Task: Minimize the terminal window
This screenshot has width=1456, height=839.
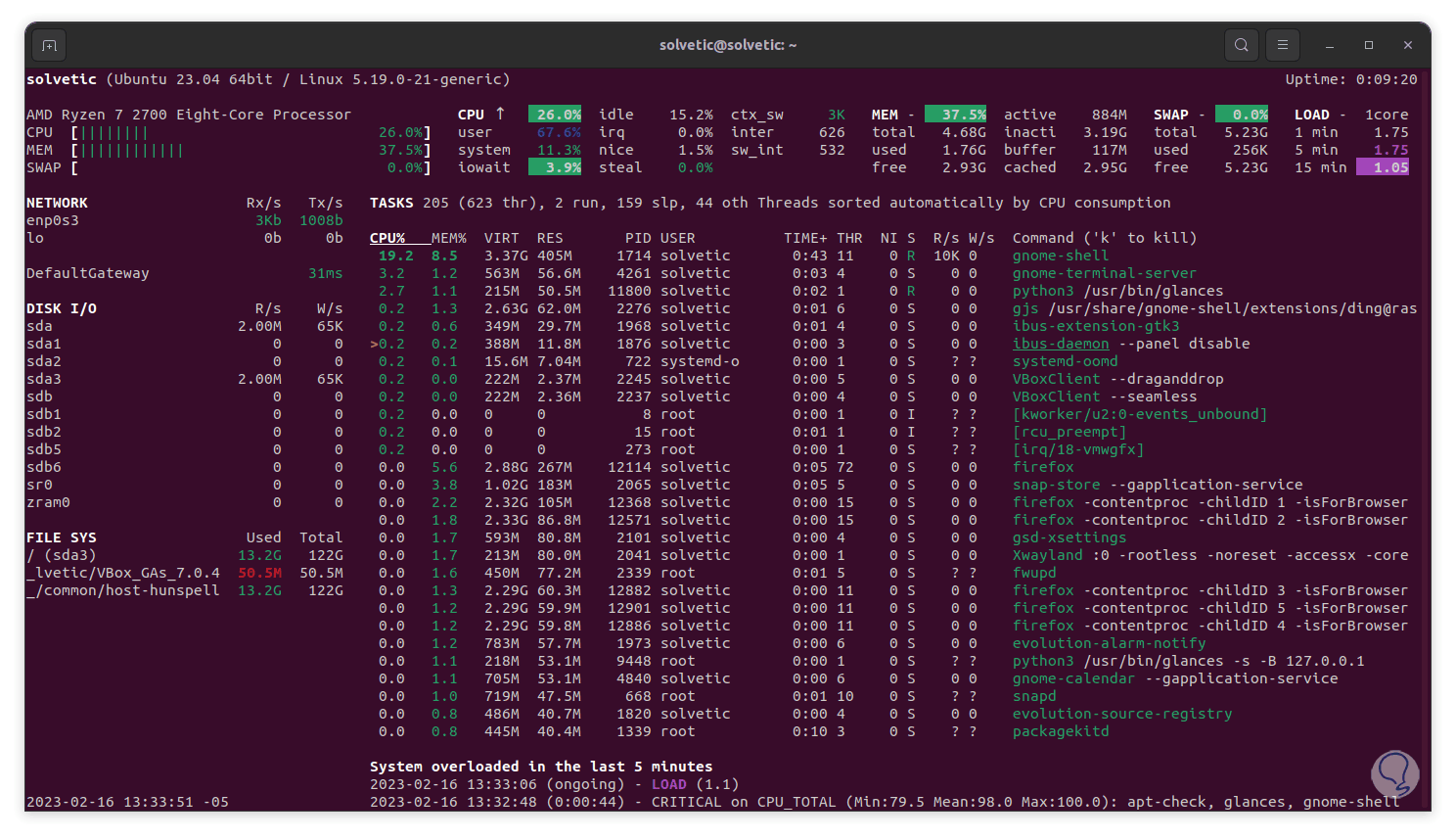Action: 1330,45
